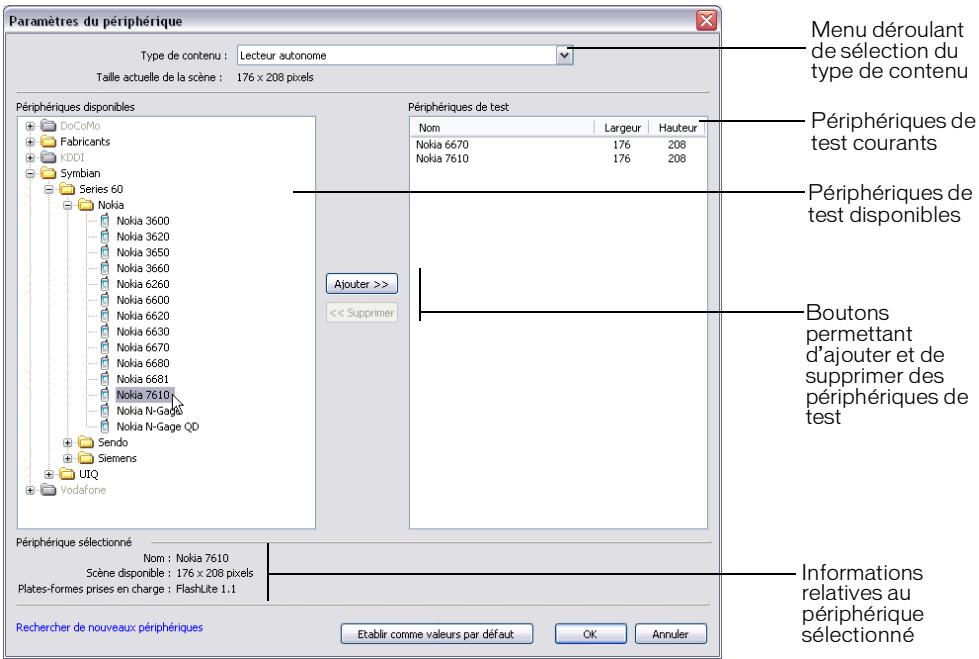The width and height of the screenshot is (979, 659).
Task: Confirm with the OK button
Action: (x=590, y=634)
